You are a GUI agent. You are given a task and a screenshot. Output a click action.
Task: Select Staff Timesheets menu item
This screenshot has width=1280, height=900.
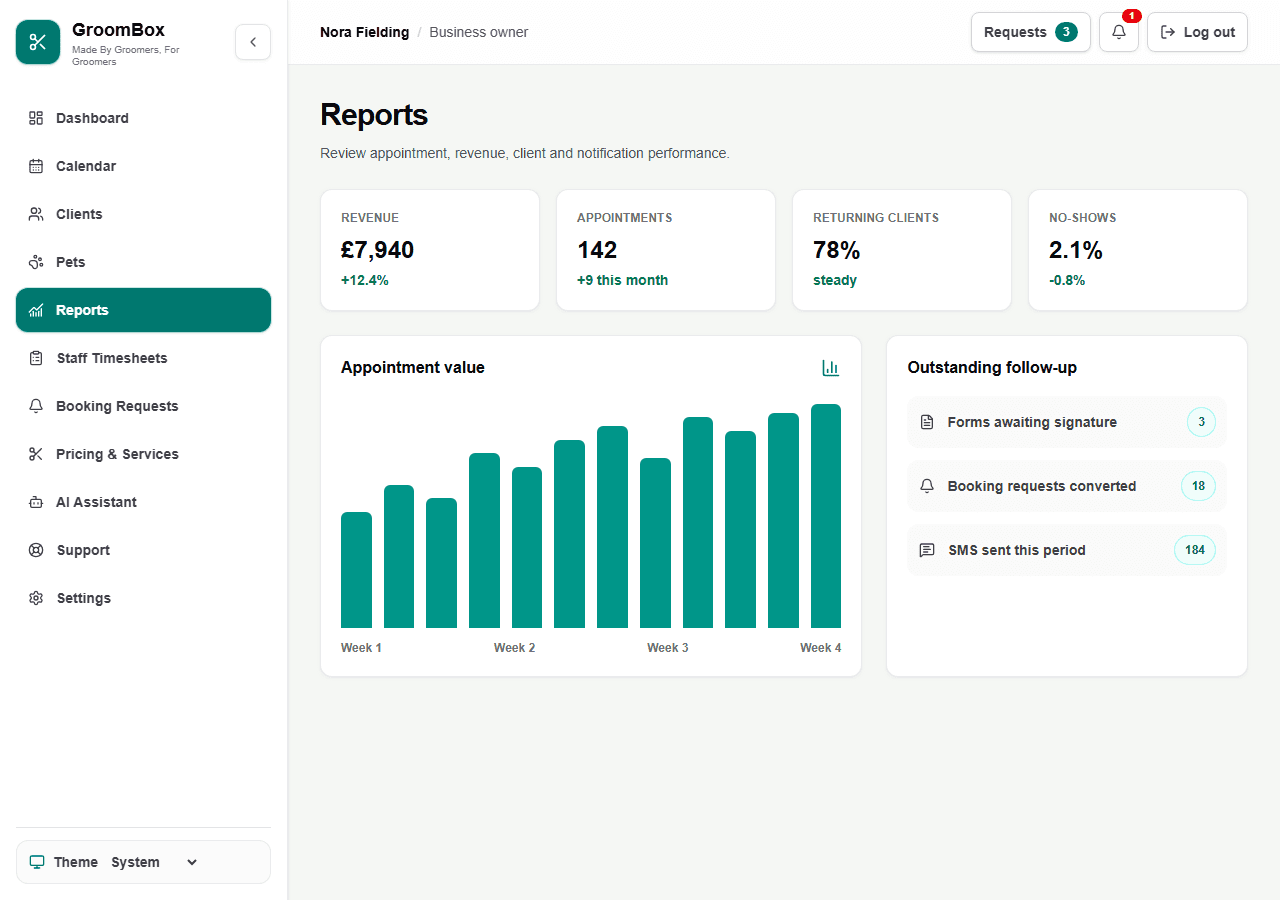click(143, 358)
